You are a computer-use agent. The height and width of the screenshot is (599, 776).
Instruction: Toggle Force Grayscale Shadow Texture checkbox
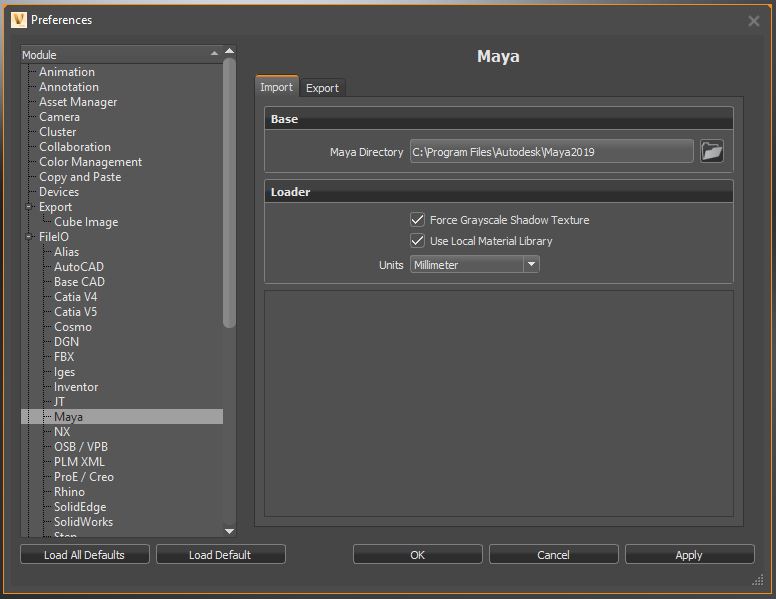coord(417,219)
